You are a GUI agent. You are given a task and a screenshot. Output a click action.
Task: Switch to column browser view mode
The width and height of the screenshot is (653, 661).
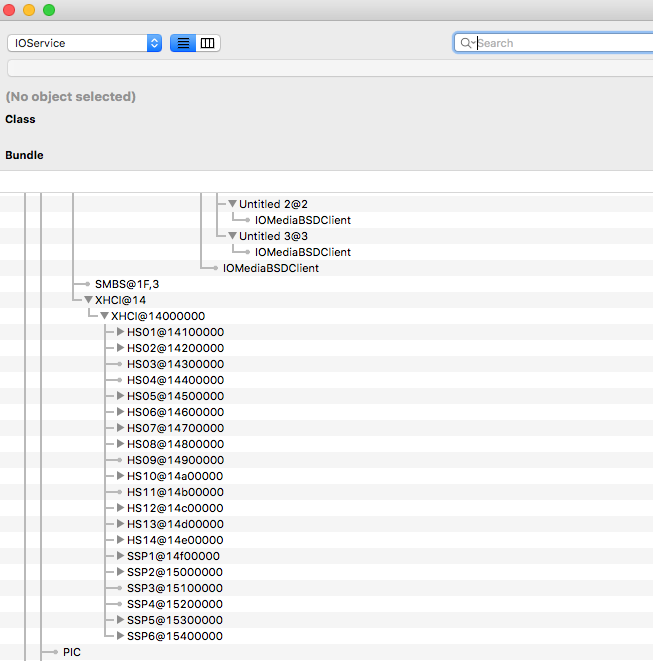[207, 43]
